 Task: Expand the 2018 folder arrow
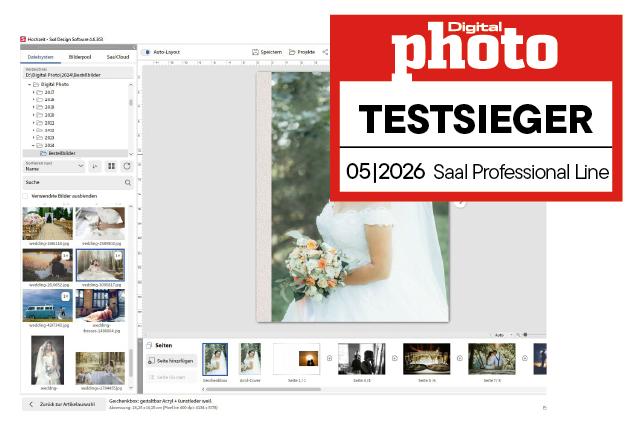(x=34, y=99)
